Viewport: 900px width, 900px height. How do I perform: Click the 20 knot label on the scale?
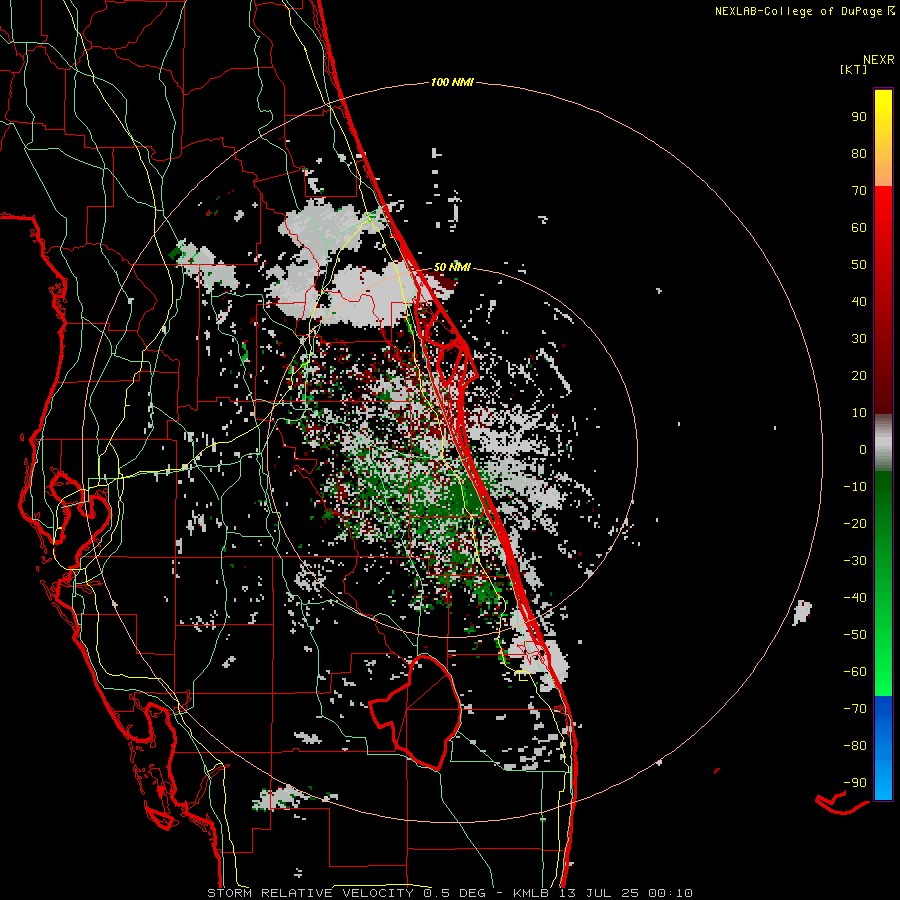pyautogui.click(x=859, y=375)
